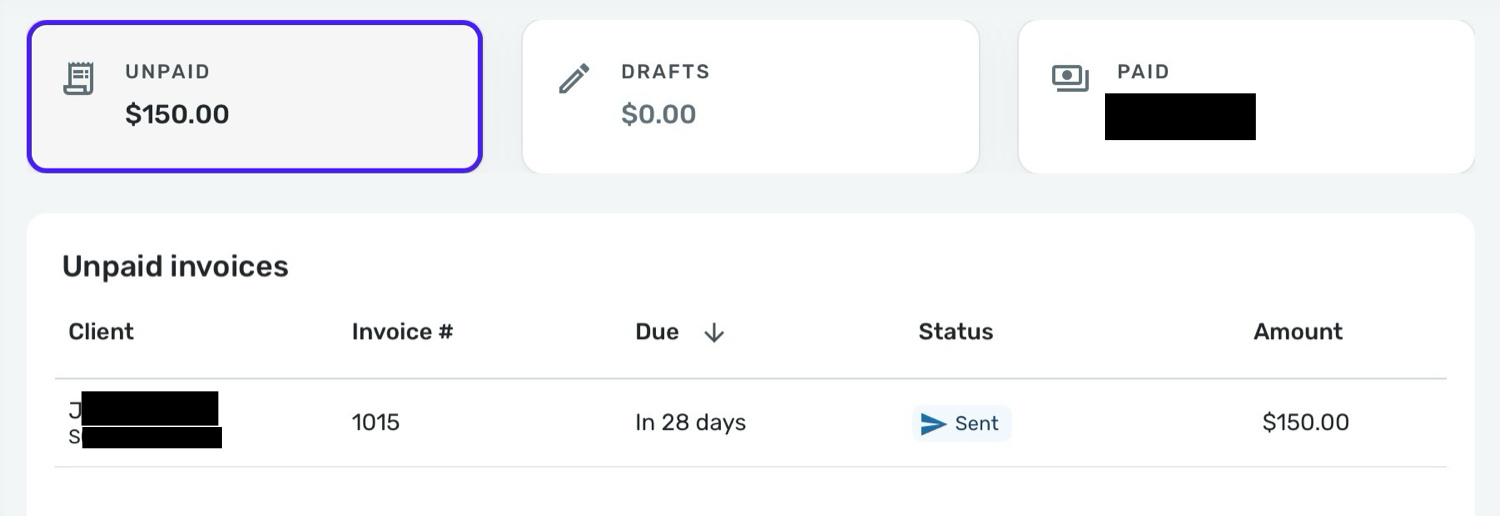Sort by the Amount column header
Image resolution: width=1500 pixels, height=517 pixels.
[1298, 332]
